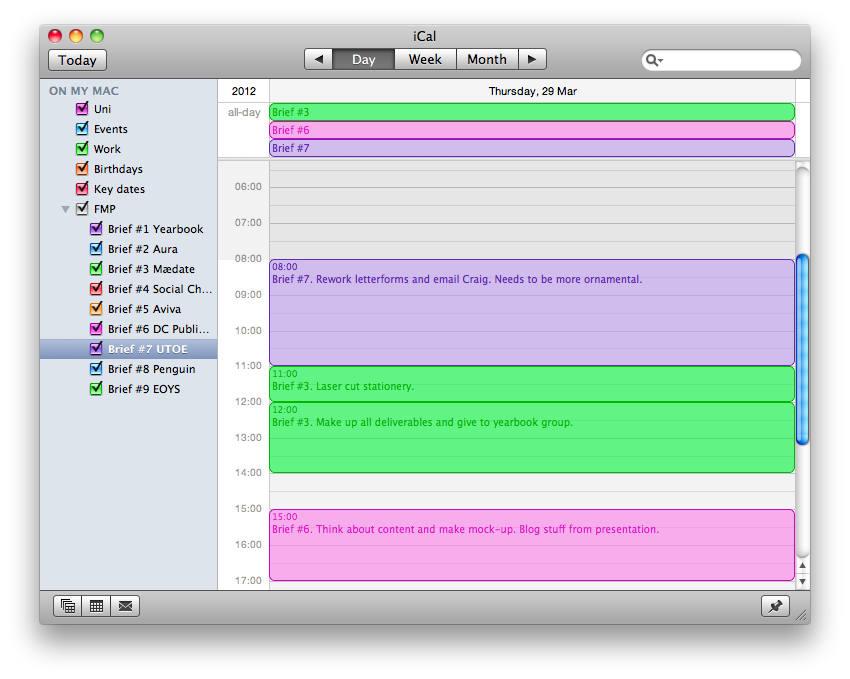Click the 2012 year label
This screenshot has width=850, height=679.
pyautogui.click(x=243, y=91)
